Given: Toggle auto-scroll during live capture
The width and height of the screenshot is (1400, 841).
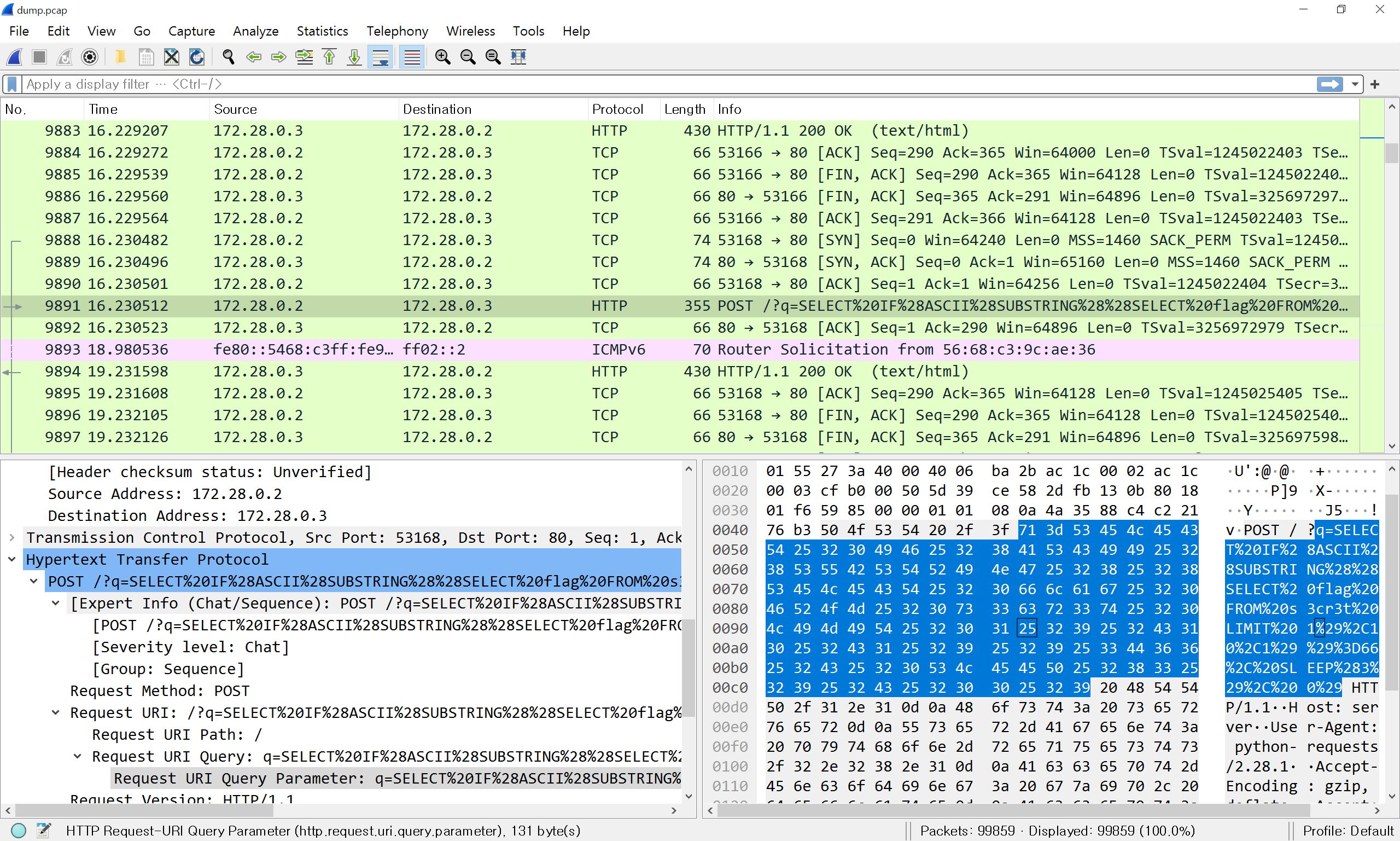Looking at the screenshot, I should coord(380,57).
